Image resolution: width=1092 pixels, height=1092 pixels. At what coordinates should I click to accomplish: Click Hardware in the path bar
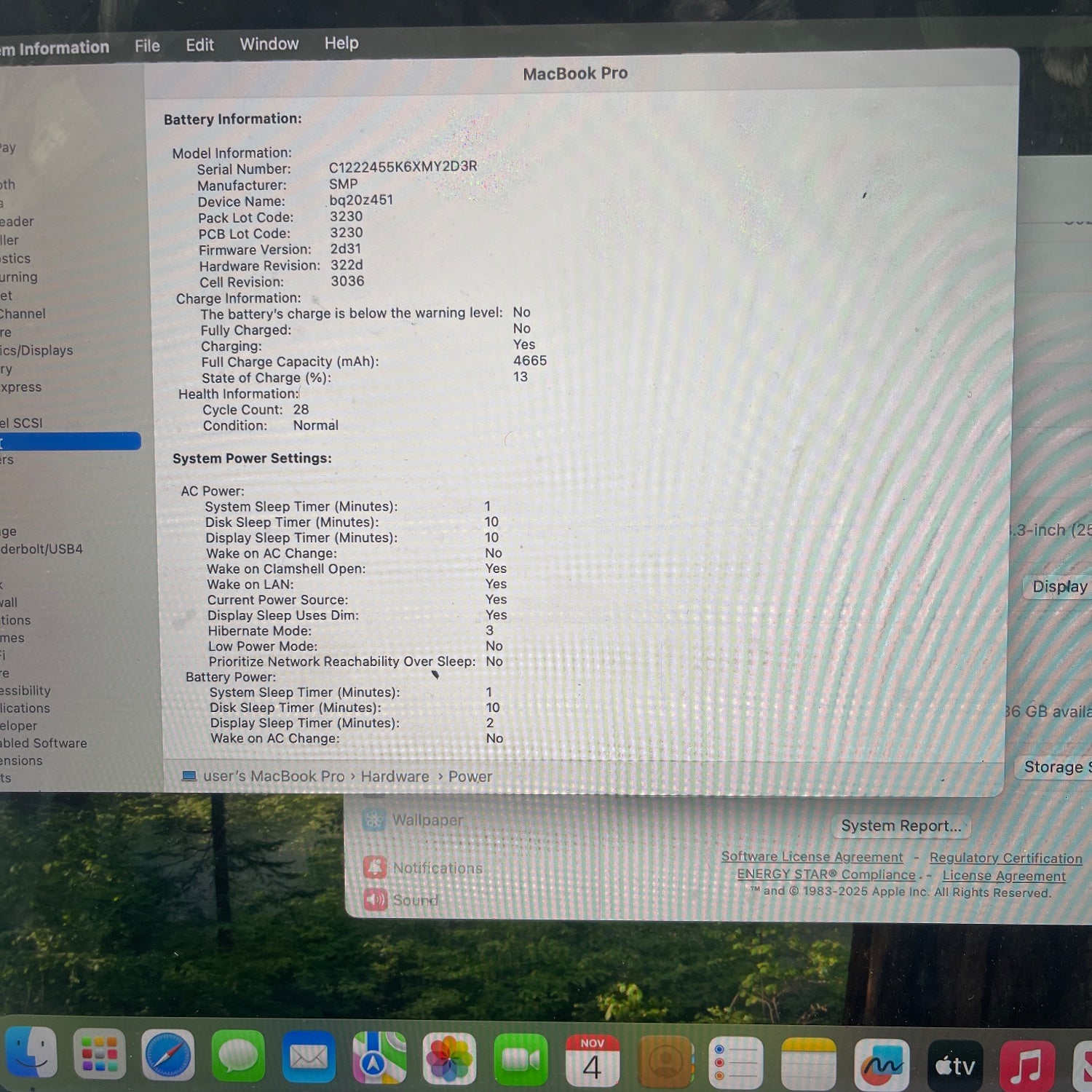tap(395, 777)
